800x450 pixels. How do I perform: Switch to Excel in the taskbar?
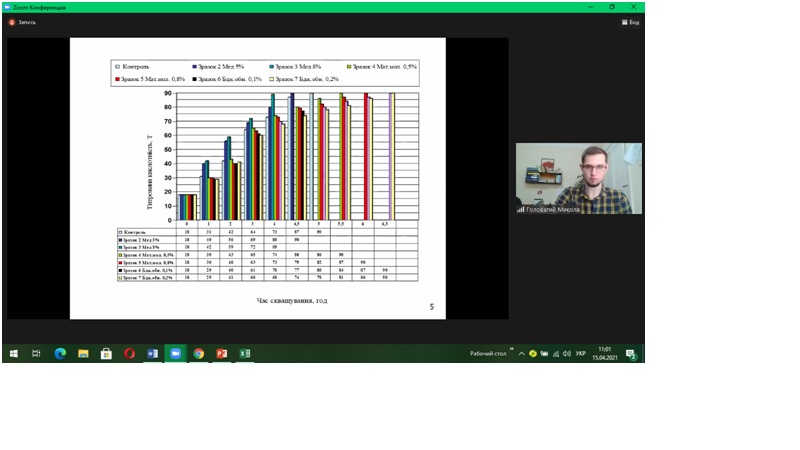click(x=245, y=354)
